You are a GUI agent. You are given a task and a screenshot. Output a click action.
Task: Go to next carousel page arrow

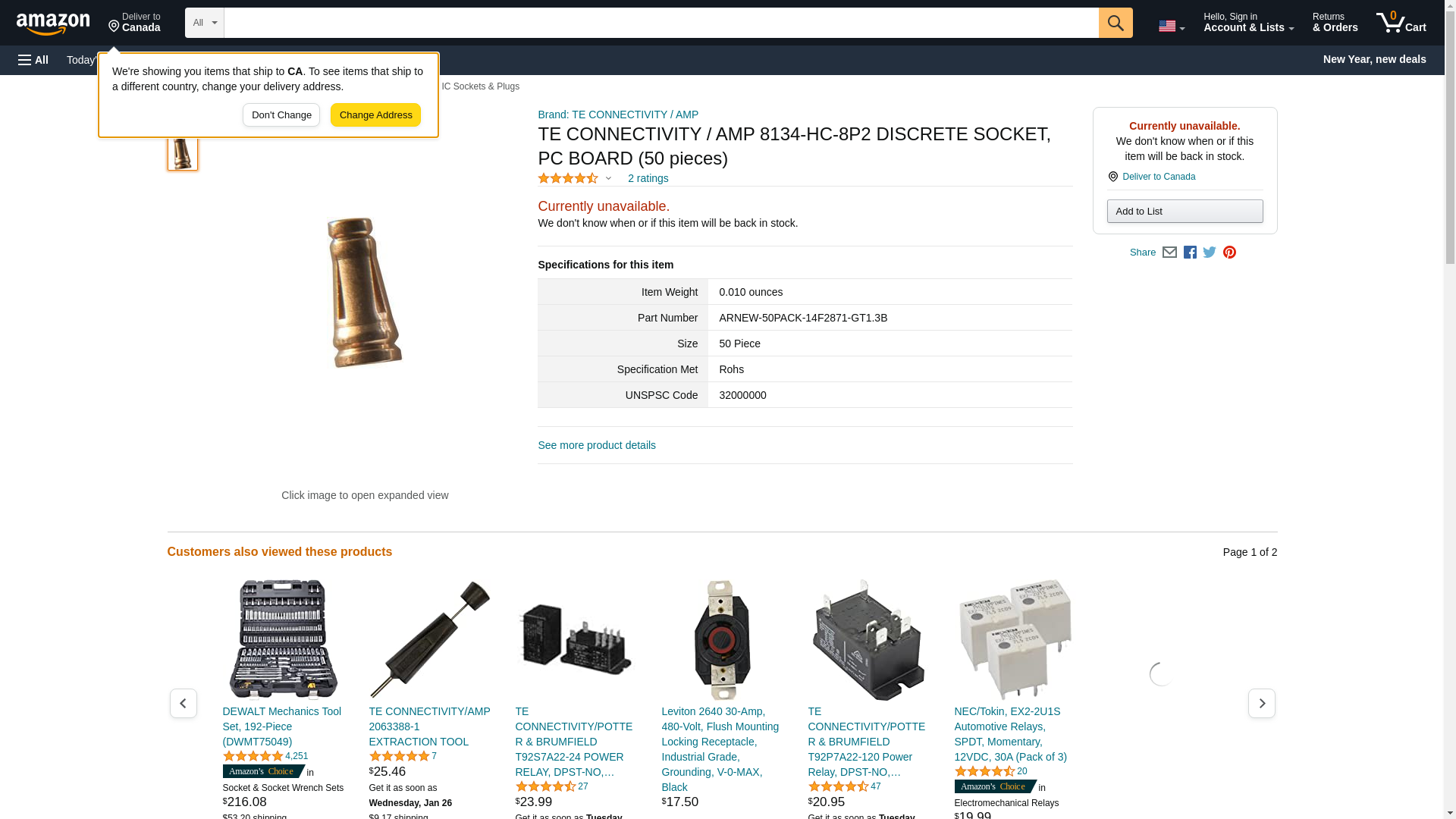(1261, 704)
